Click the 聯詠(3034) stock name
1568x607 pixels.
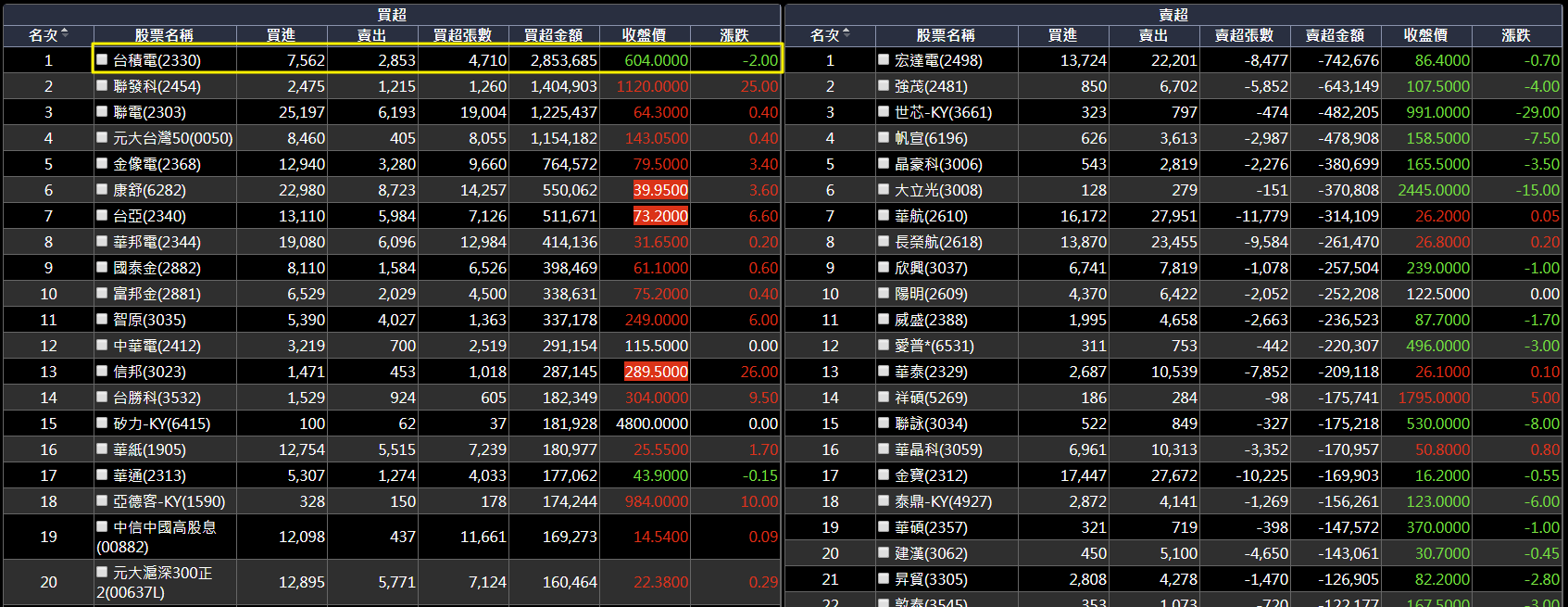pos(931,424)
